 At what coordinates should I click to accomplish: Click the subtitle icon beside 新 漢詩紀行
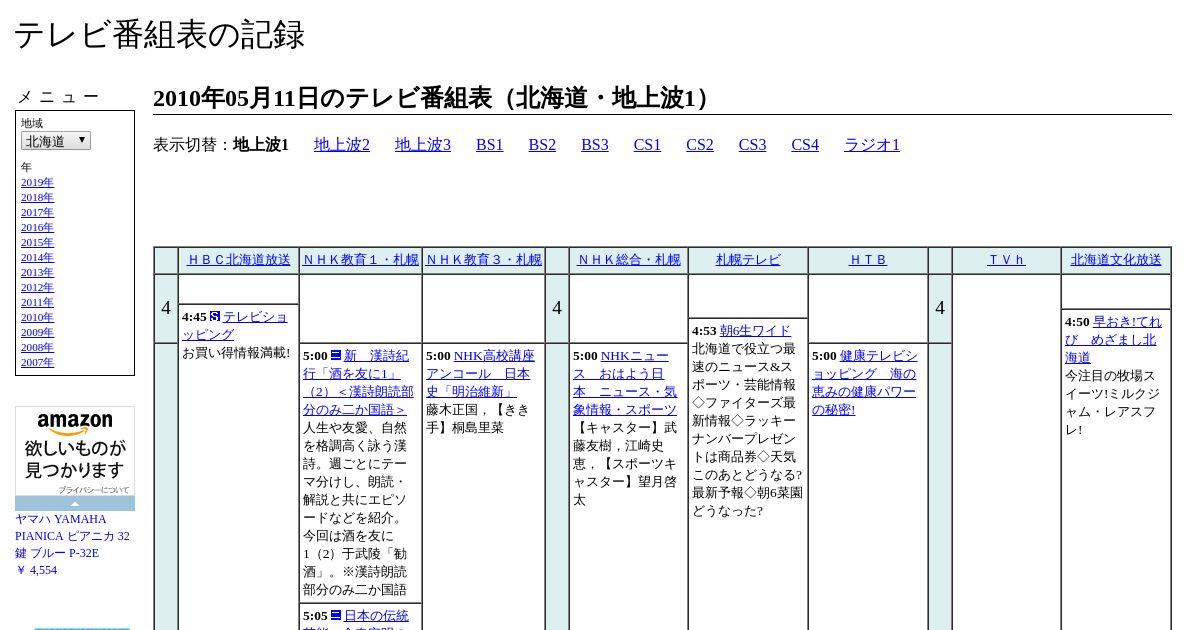pos(336,355)
